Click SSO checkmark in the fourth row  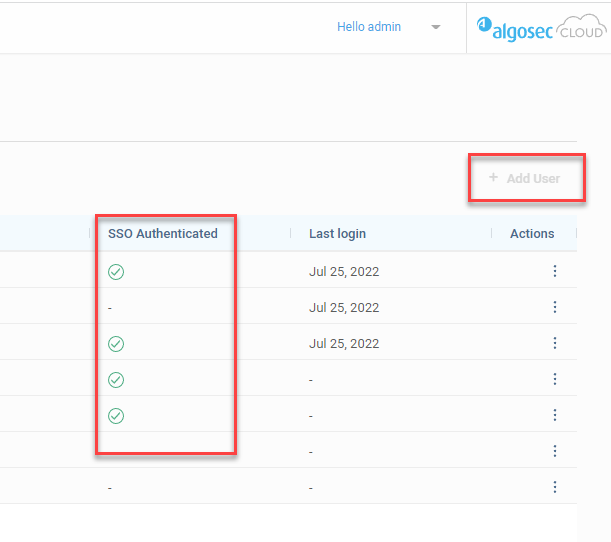click(116, 380)
